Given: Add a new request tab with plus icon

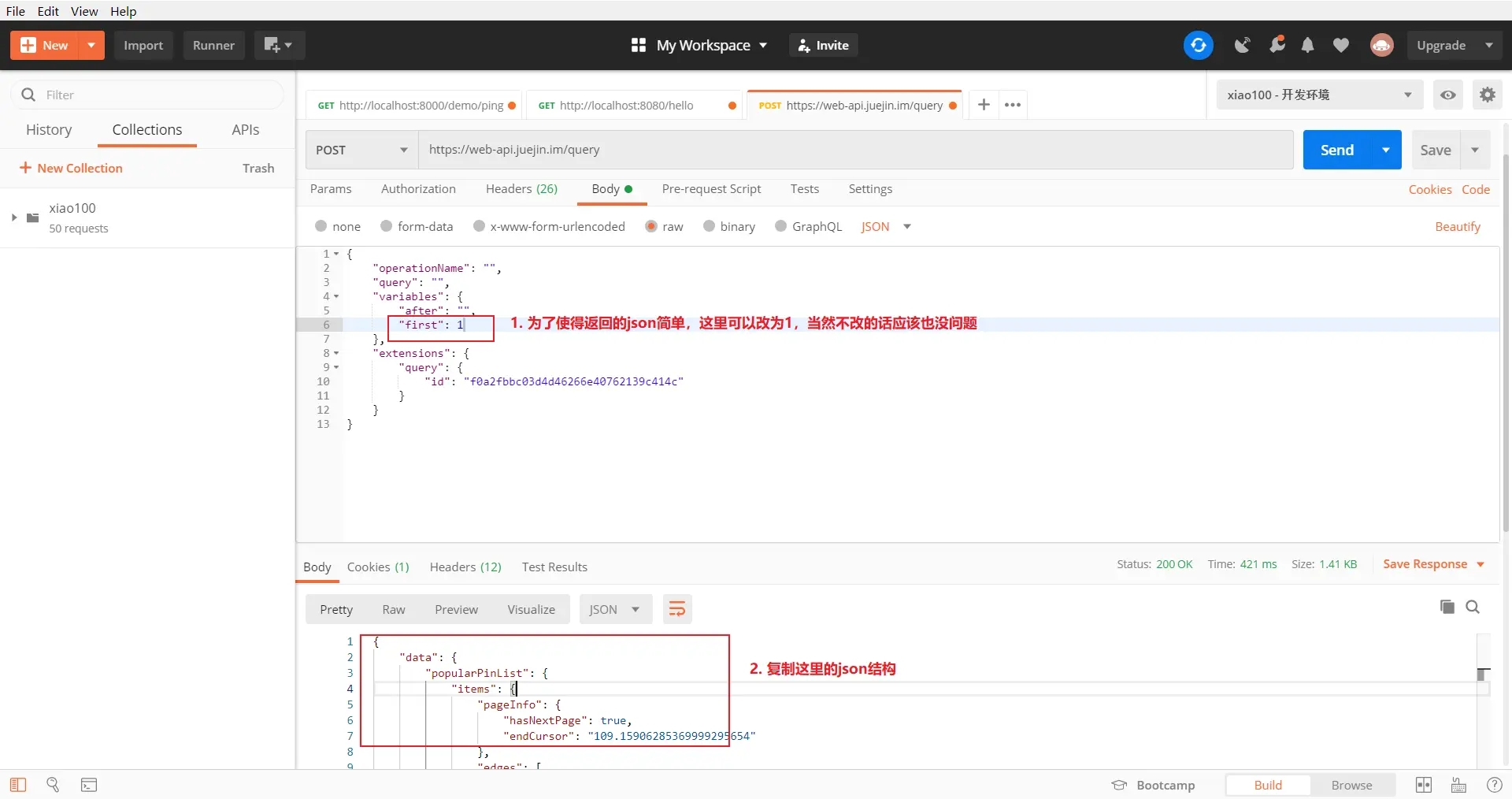Looking at the screenshot, I should tap(984, 105).
